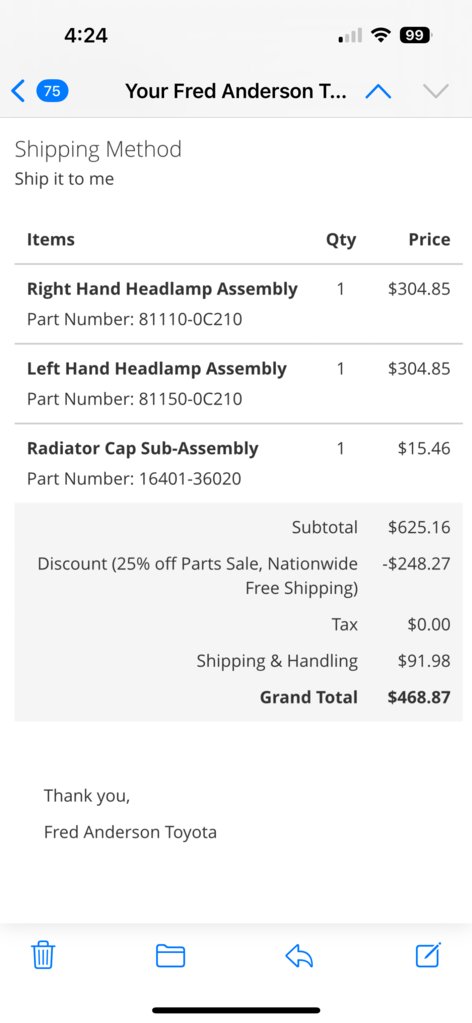Tap the Grand Total $468.87 amount
This screenshot has height=1023, width=472.
pos(418,697)
